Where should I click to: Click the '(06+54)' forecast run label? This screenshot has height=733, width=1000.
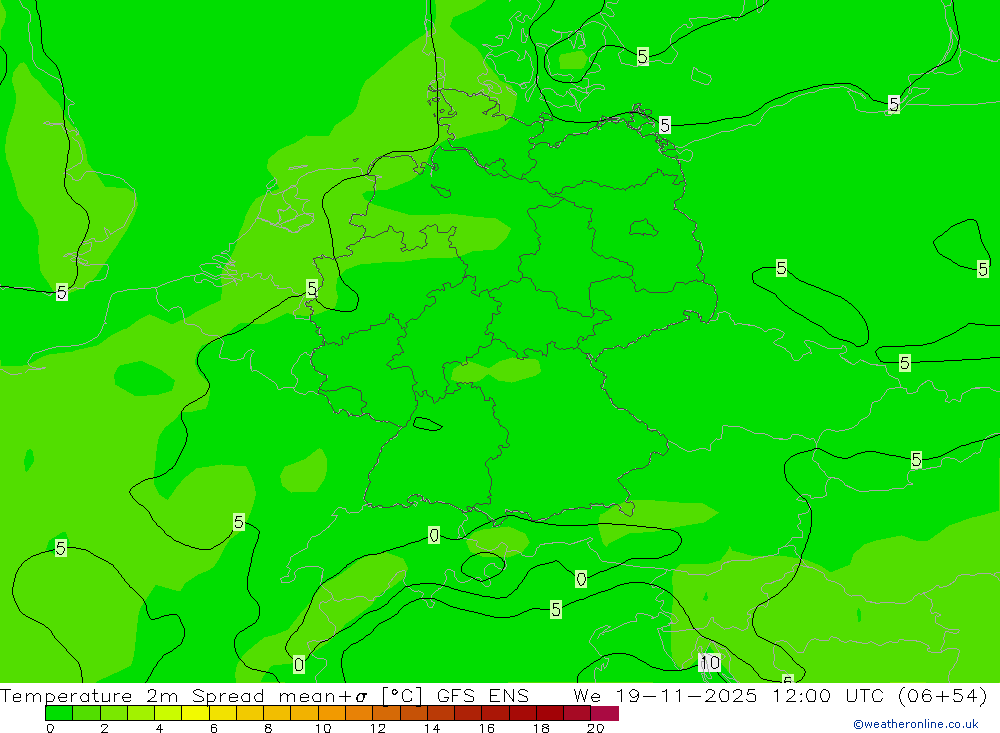943,695
